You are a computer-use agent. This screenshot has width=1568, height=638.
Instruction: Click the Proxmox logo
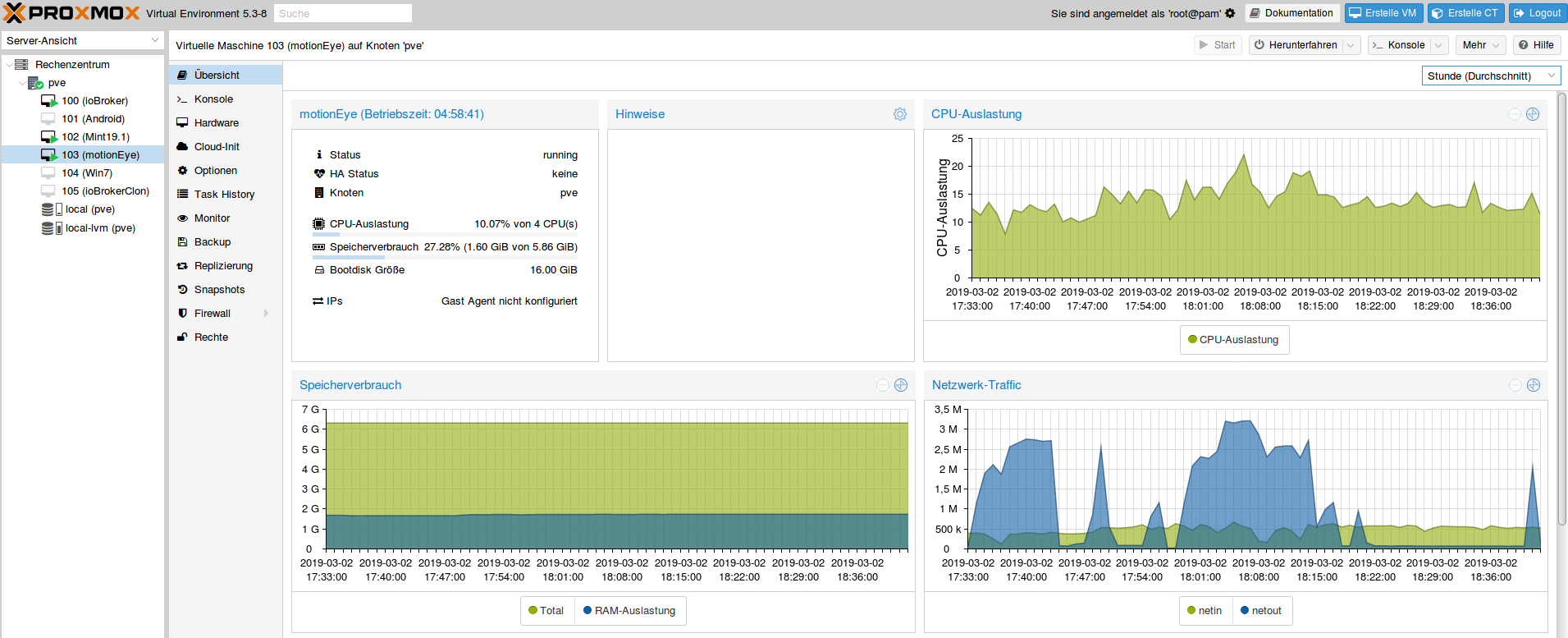[x=71, y=13]
